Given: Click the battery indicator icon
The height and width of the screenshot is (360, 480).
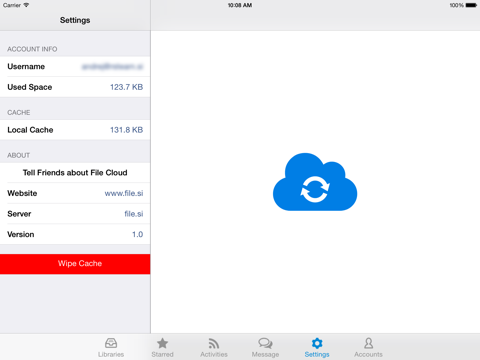Looking at the screenshot, I should click(471, 5).
